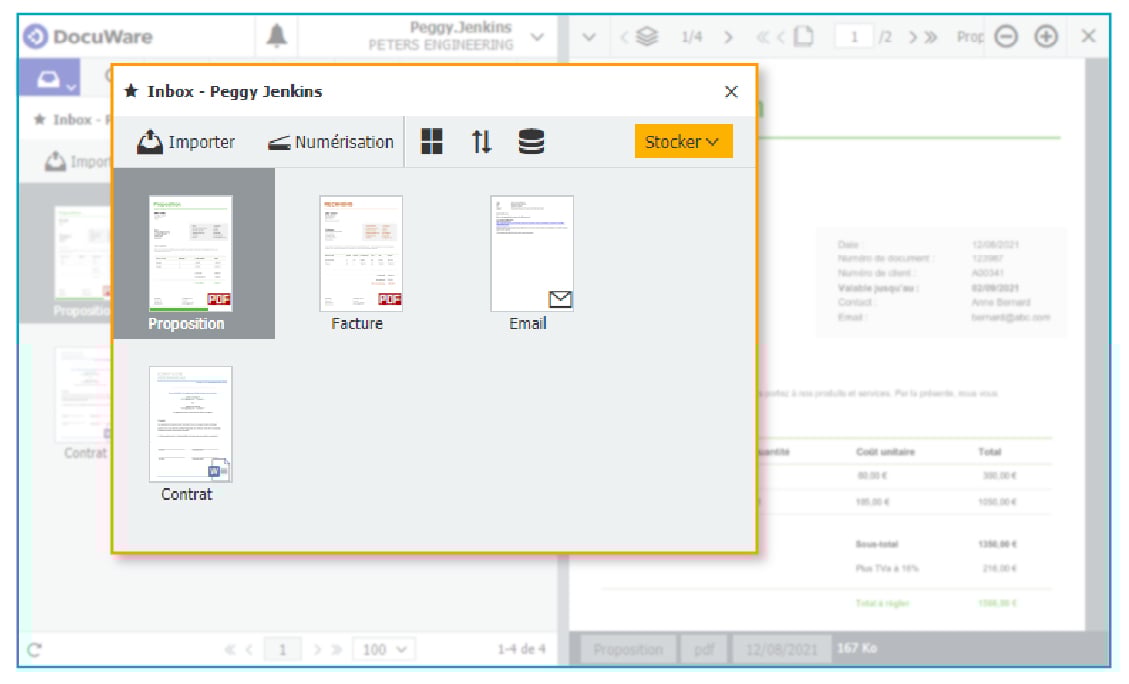The width and height of the screenshot is (1129, 684).
Task: Expand the Peggy.Jenkins user menu
Action: (537, 37)
